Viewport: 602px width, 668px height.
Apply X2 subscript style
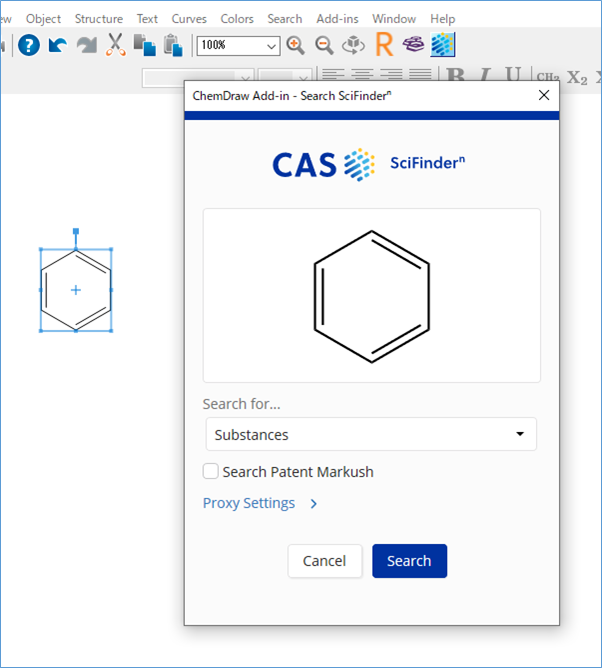point(577,77)
